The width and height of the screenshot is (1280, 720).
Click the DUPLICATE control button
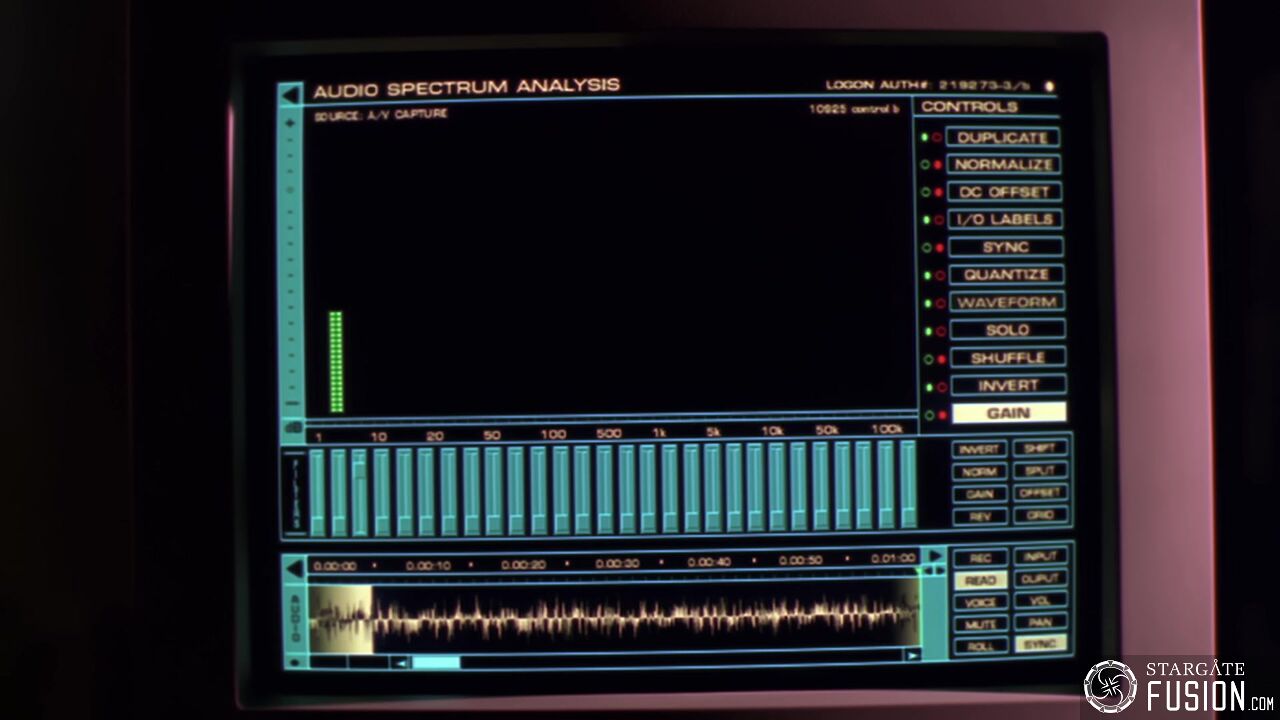[1003, 137]
